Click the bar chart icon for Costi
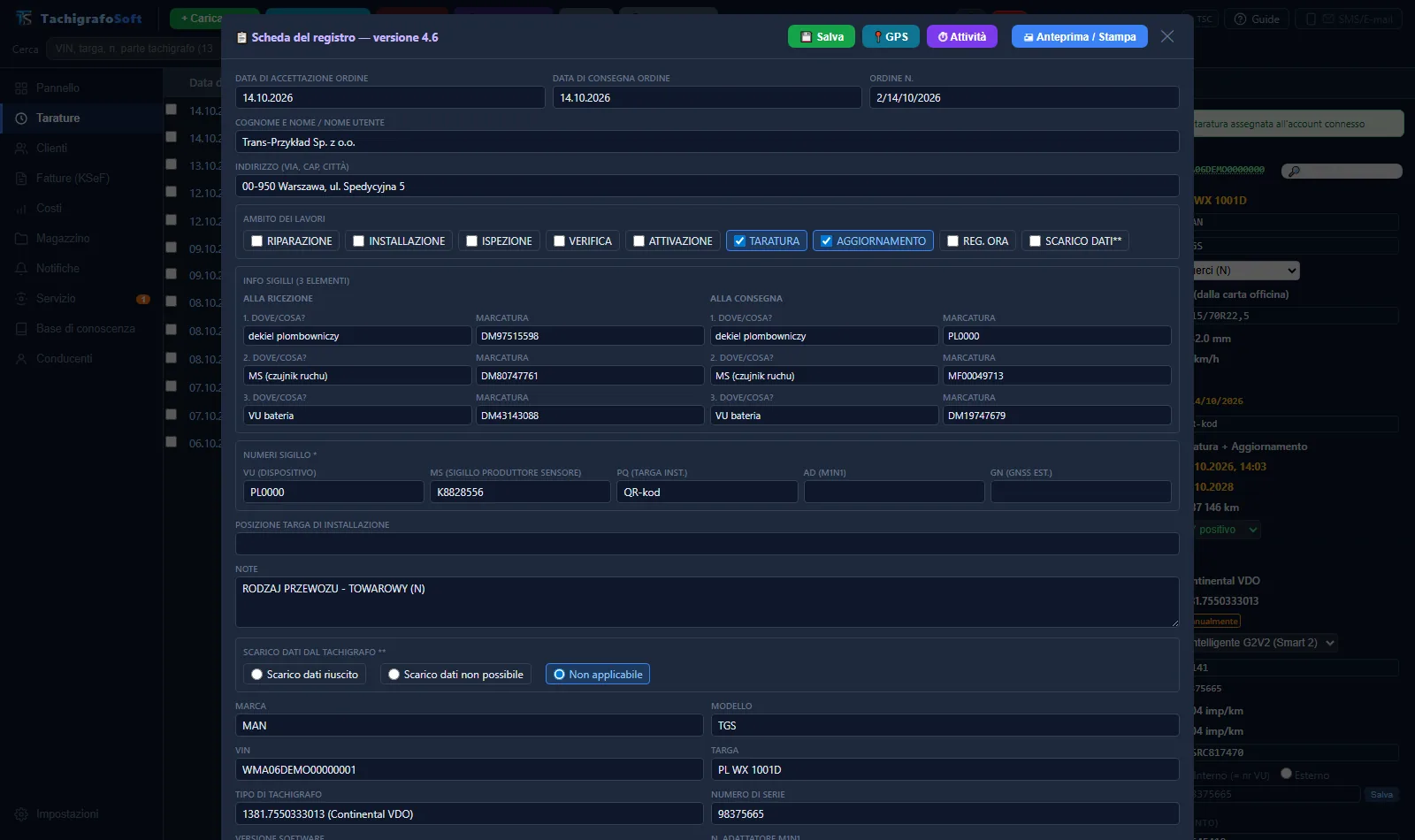1415x840 pixels. [21, 209]
